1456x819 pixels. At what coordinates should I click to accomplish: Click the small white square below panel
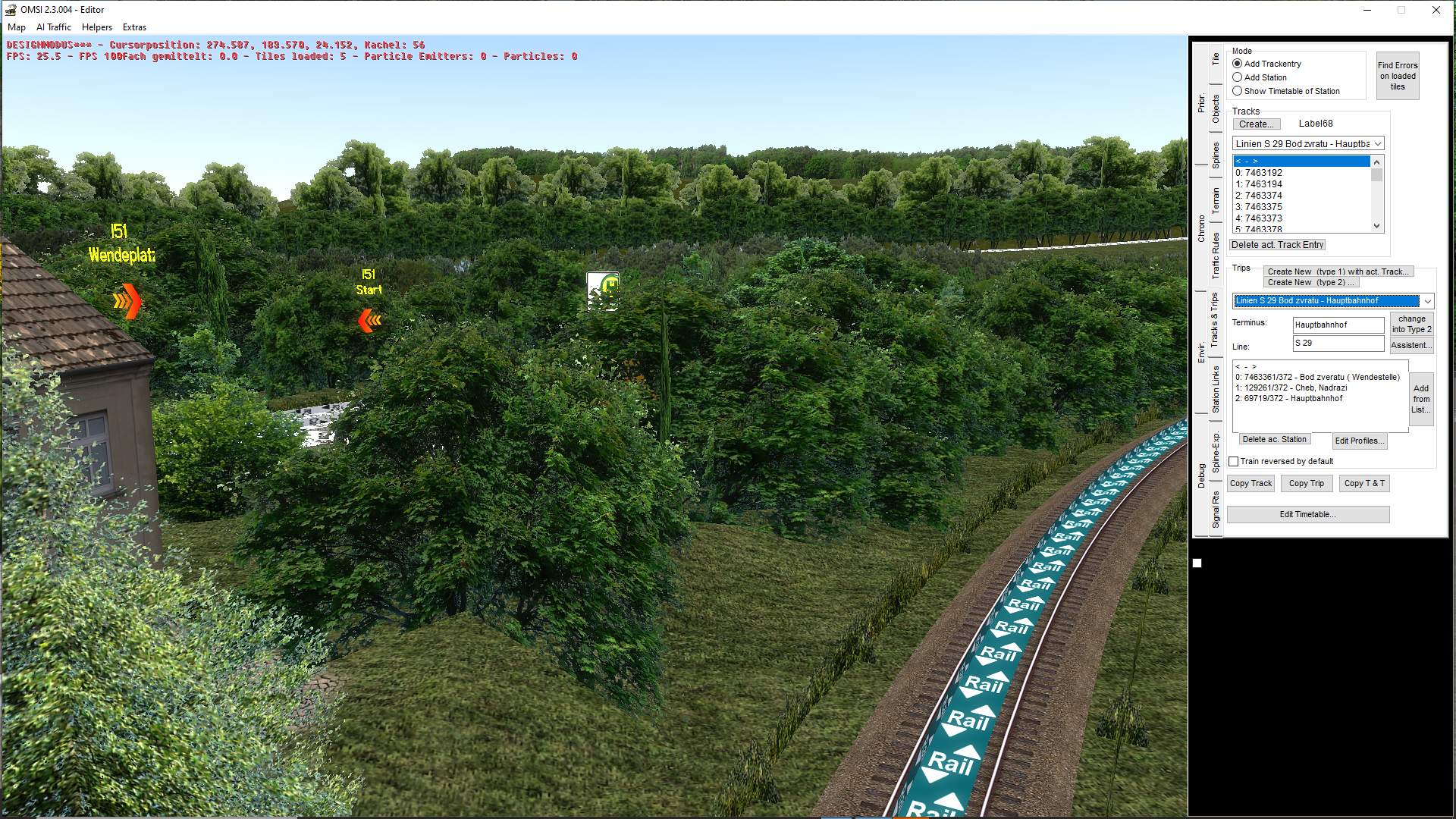(1197, 563)
